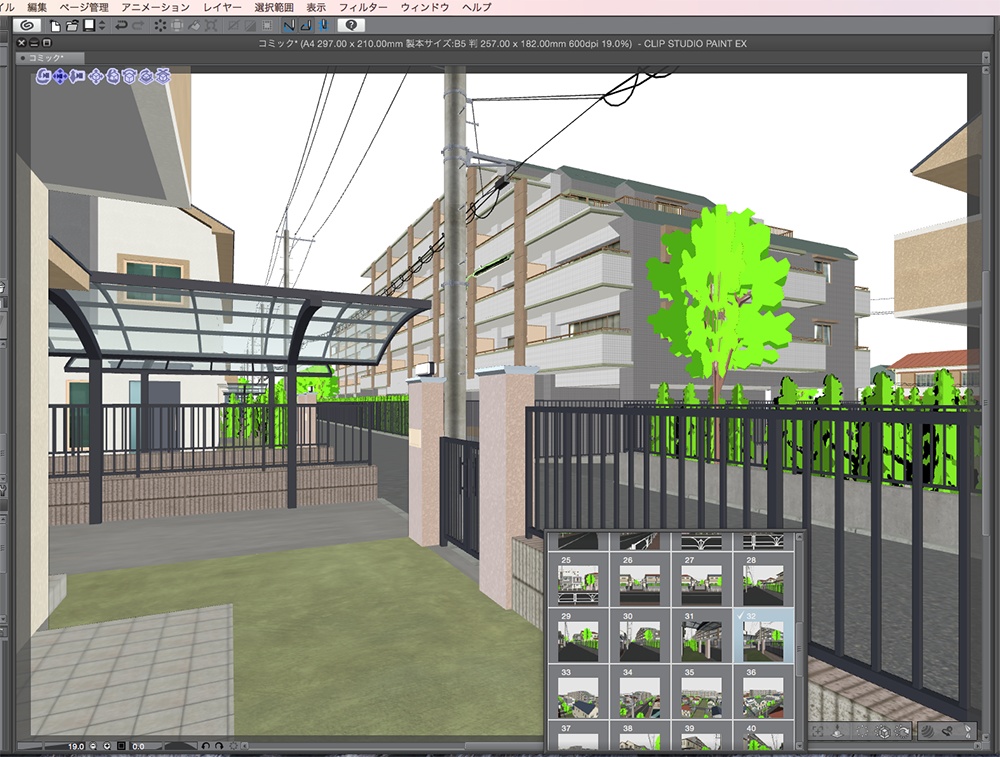Switch to the コミック* document tab
Viewport: 1000px width, 757px height.
coord(43,57)
